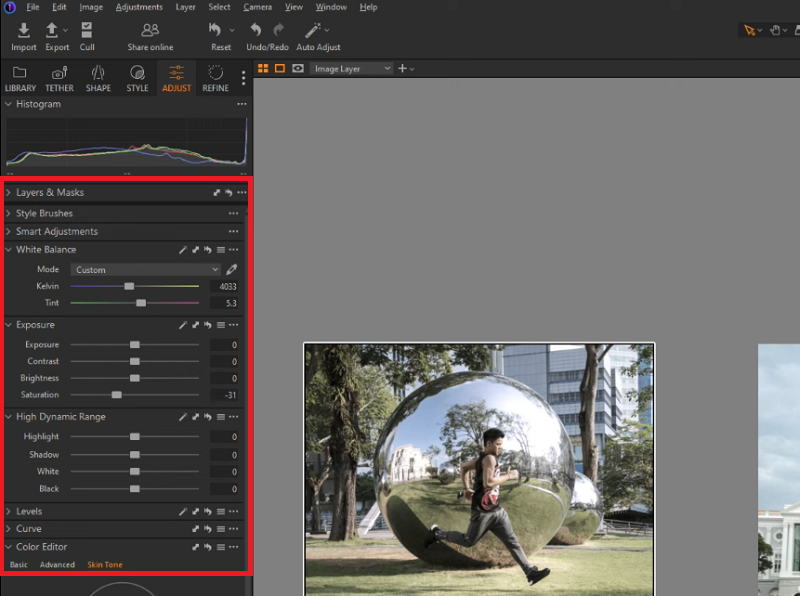800x596 pixels.
Task: Collapse the Exposure panel
Action: pos(8,325)
